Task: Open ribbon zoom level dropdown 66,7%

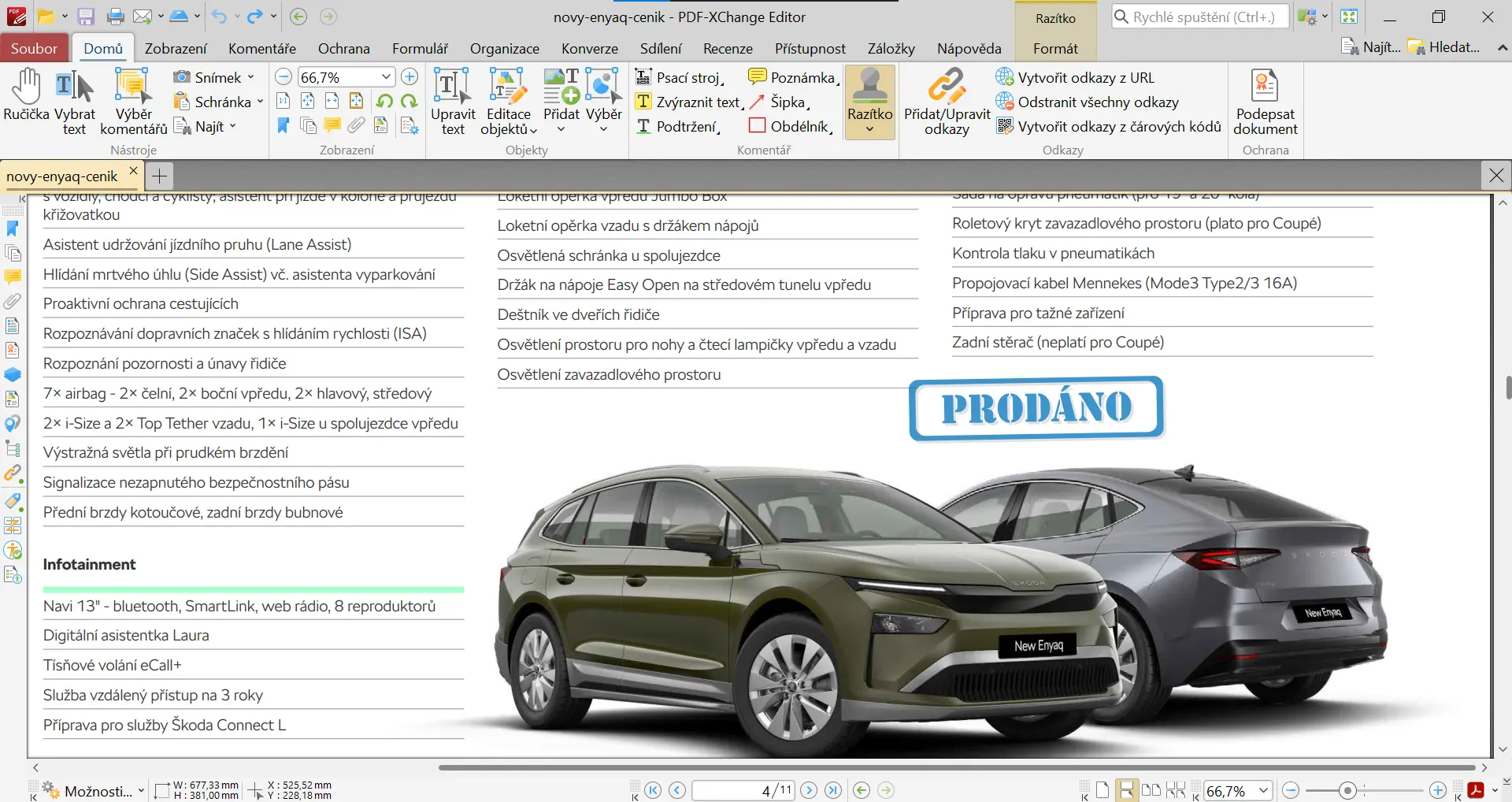Action: click(386, 77)
